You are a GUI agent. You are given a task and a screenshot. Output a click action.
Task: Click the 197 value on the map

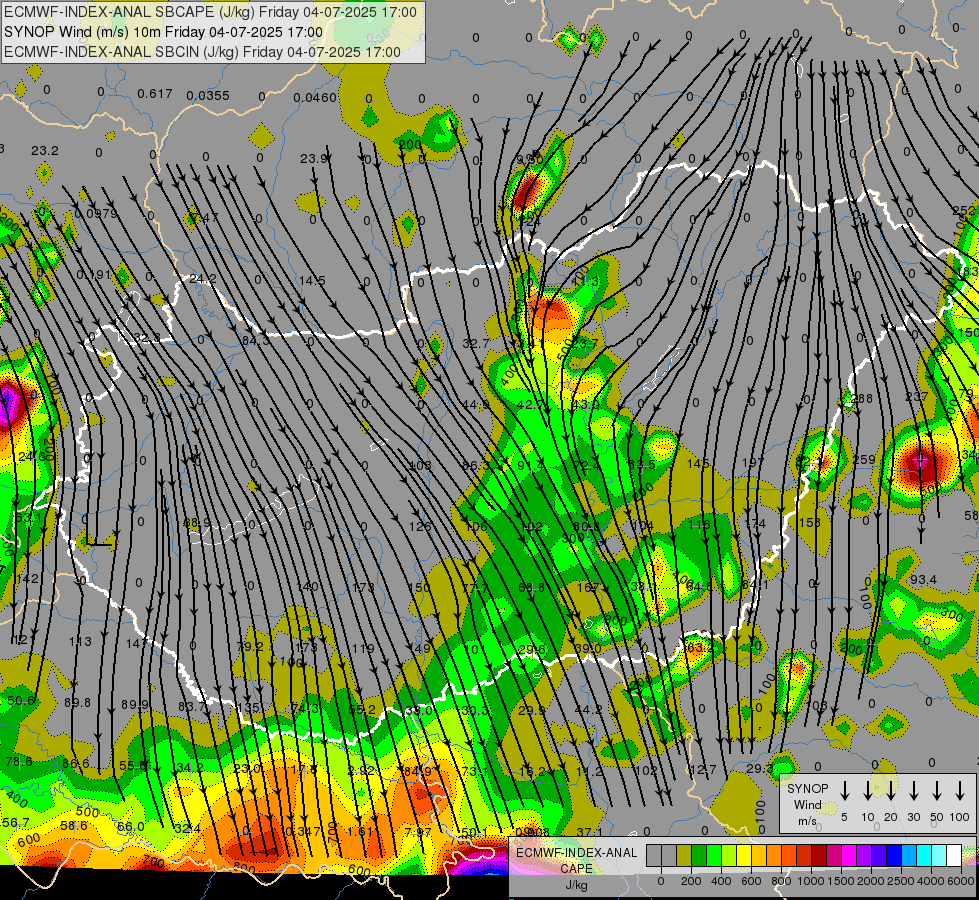tap(753, 462)
